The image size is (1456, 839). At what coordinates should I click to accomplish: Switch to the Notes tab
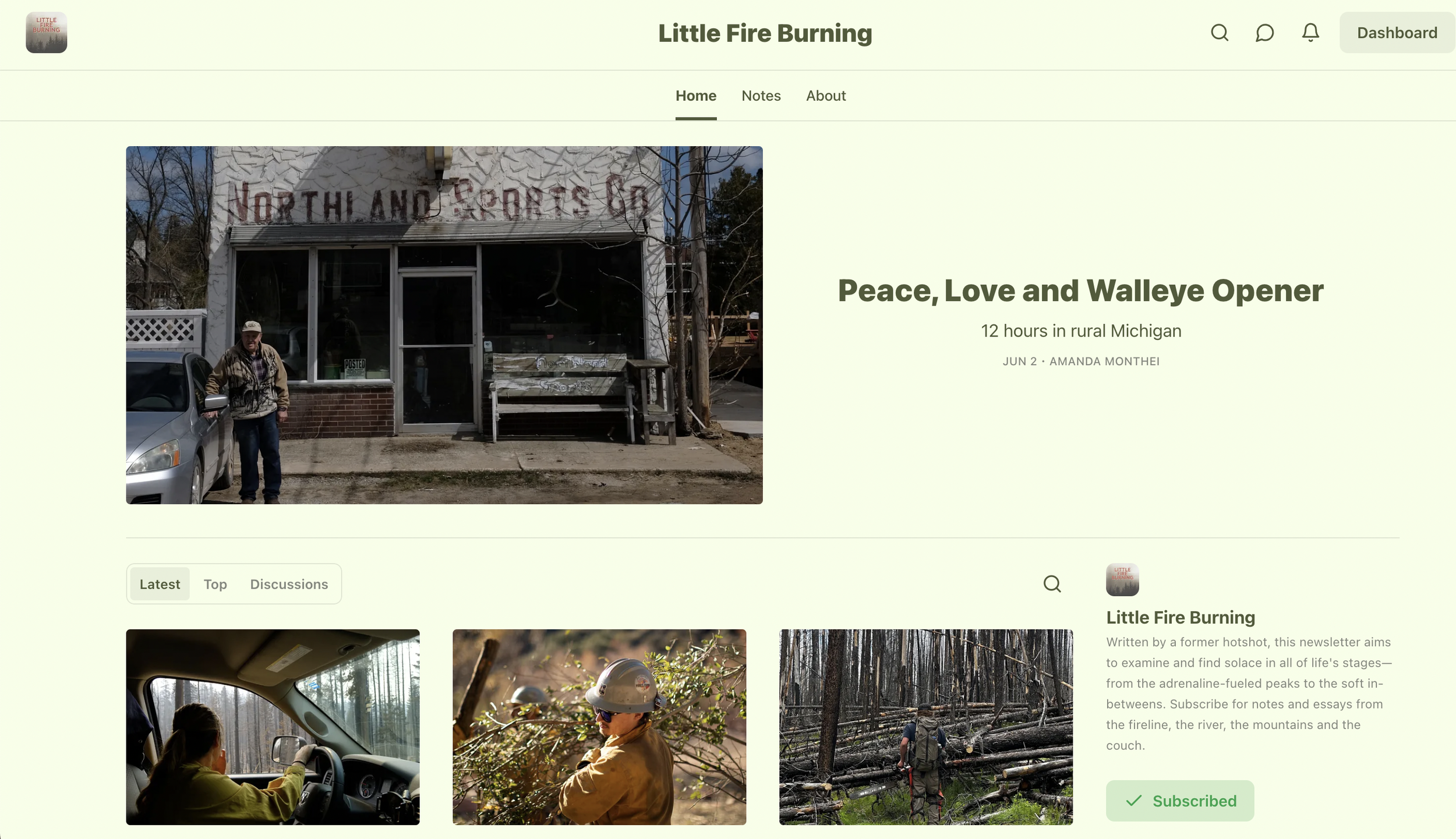coord(761,95)
